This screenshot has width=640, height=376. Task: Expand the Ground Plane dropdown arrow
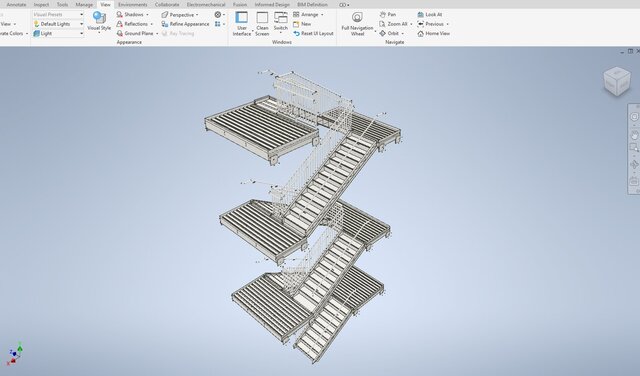(x=157, y=33)
